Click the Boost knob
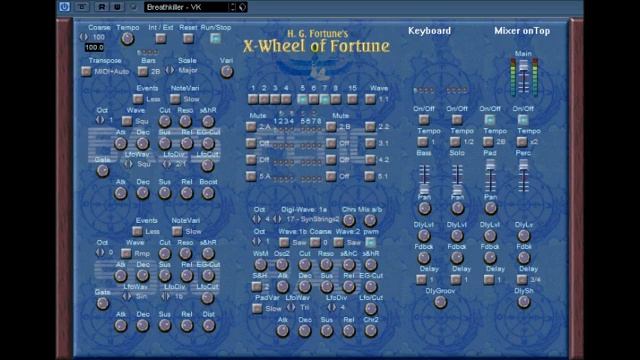The image size is (640, 360). point(208,193)
